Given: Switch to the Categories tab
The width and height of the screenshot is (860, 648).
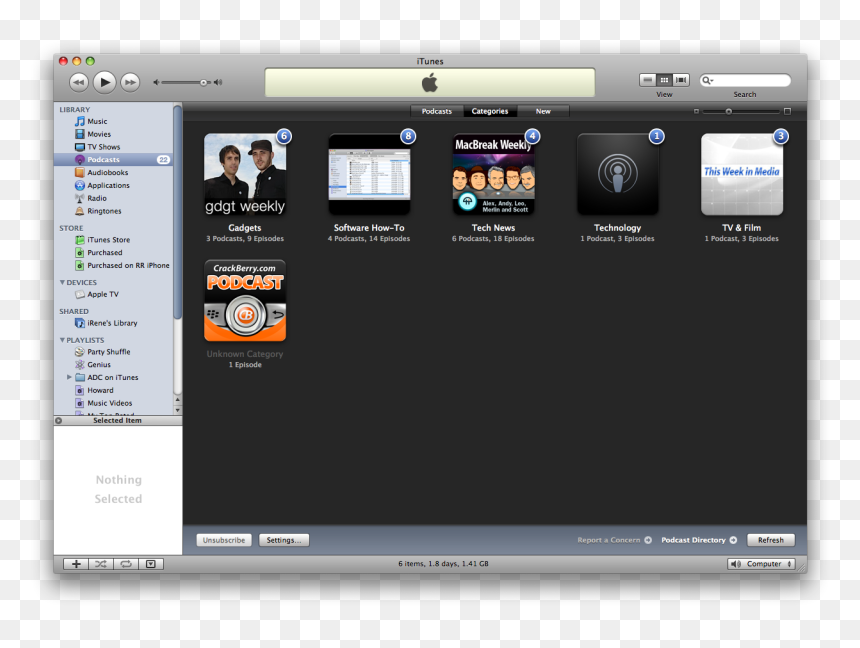Looking at the screenshot, I should tap(490, 111).
